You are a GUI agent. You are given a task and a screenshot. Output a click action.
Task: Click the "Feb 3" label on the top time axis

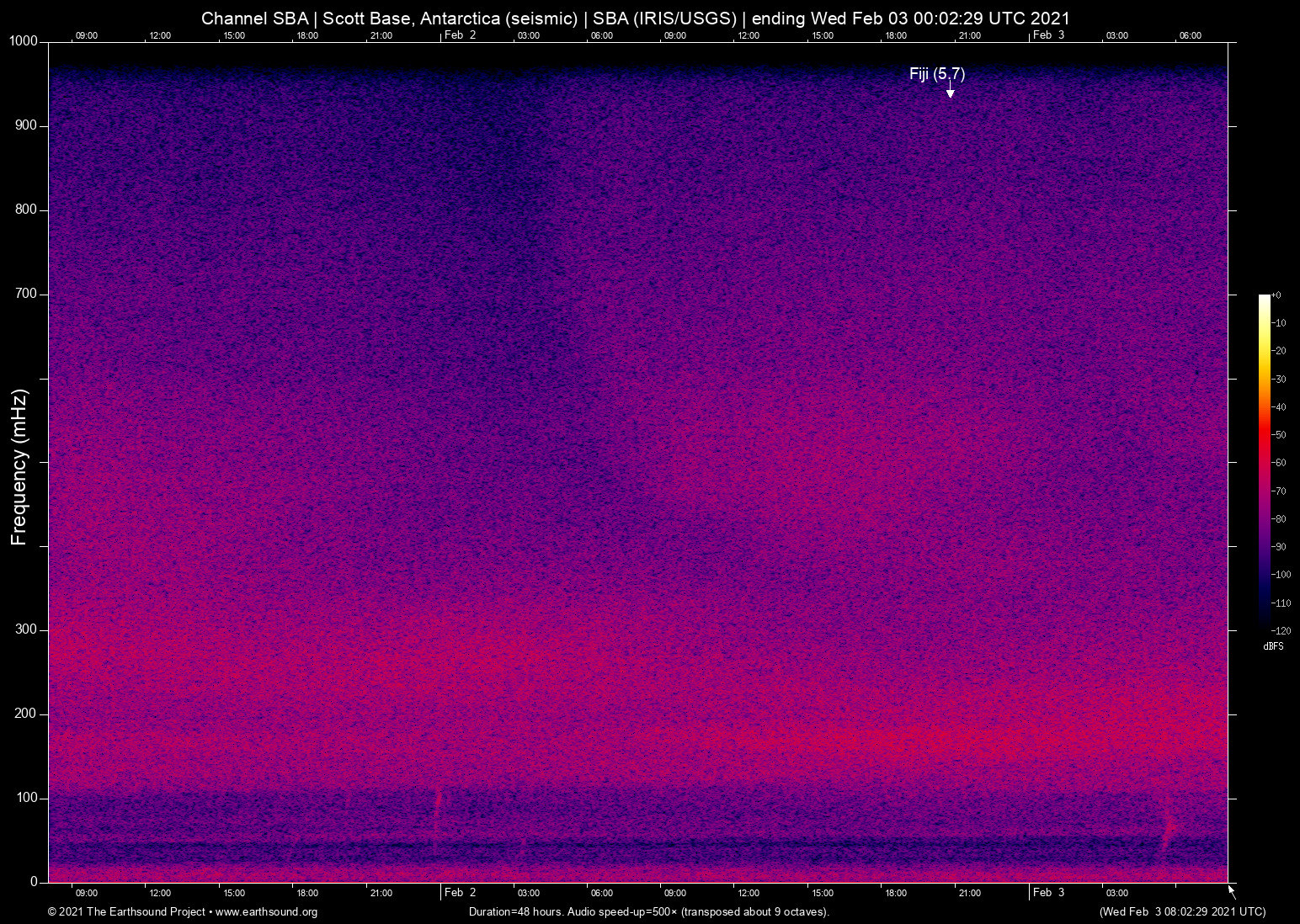1048,35
